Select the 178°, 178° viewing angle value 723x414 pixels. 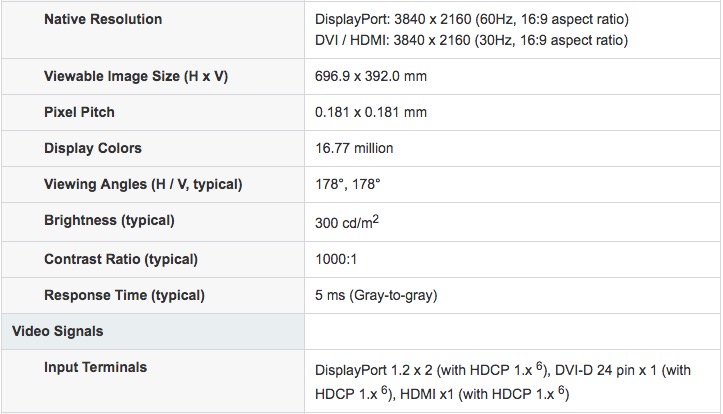pos(347,185)
